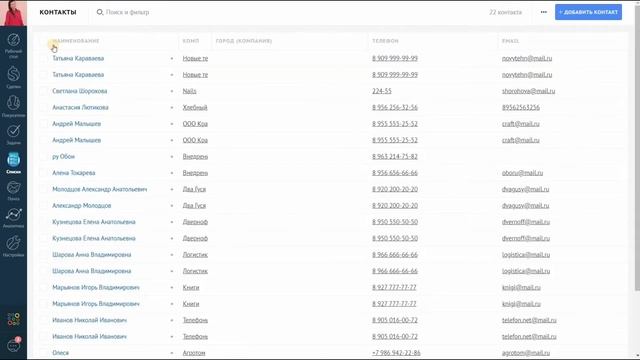This screenshot has height=360, width=640.
Task: Check the Светлана Шорохова row checkbox
Action: click(44, 91)
